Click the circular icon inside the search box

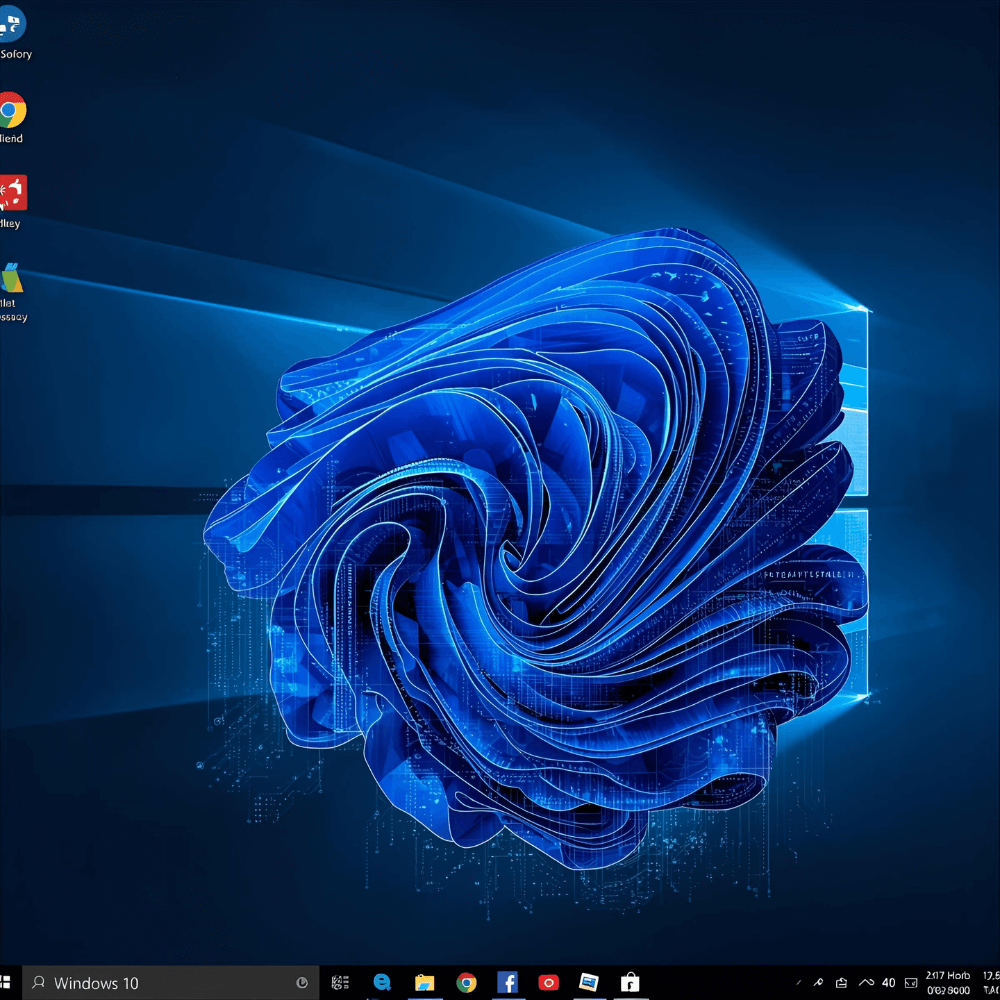coord(303,983)
